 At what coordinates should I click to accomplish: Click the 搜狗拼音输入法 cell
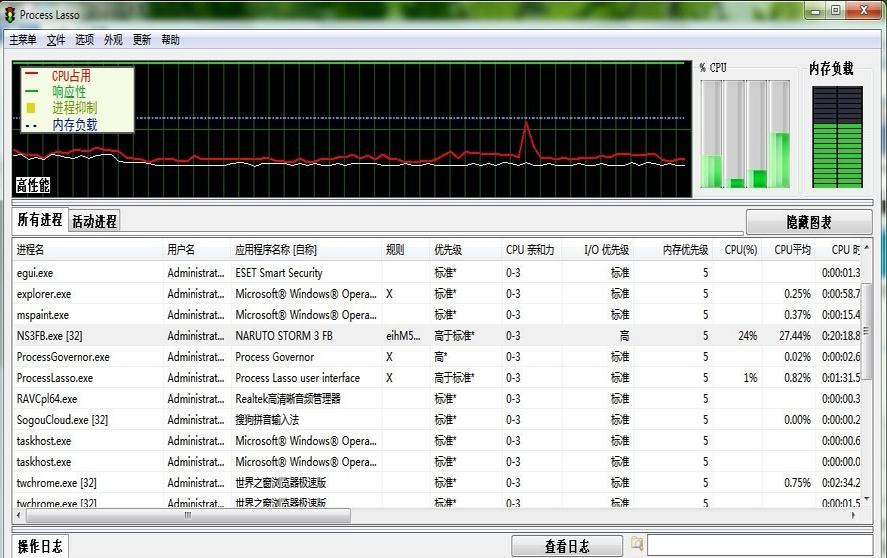tap(267, 419)
